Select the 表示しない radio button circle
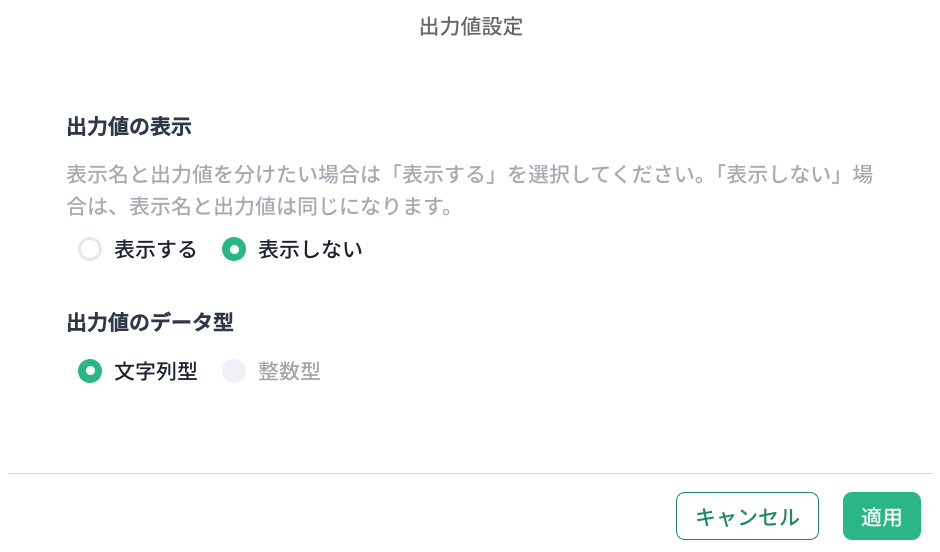This screenshot has width=940, height=552. 234,249
